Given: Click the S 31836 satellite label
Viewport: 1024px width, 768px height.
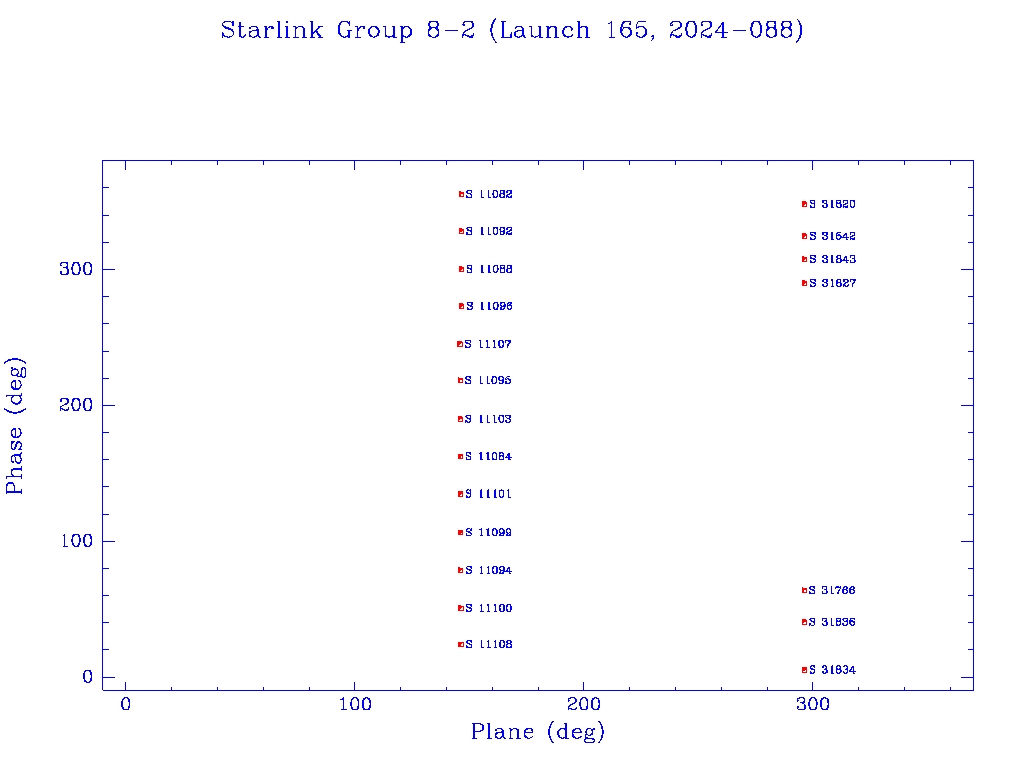Looking at the screenshot, I should pos(832,622).
